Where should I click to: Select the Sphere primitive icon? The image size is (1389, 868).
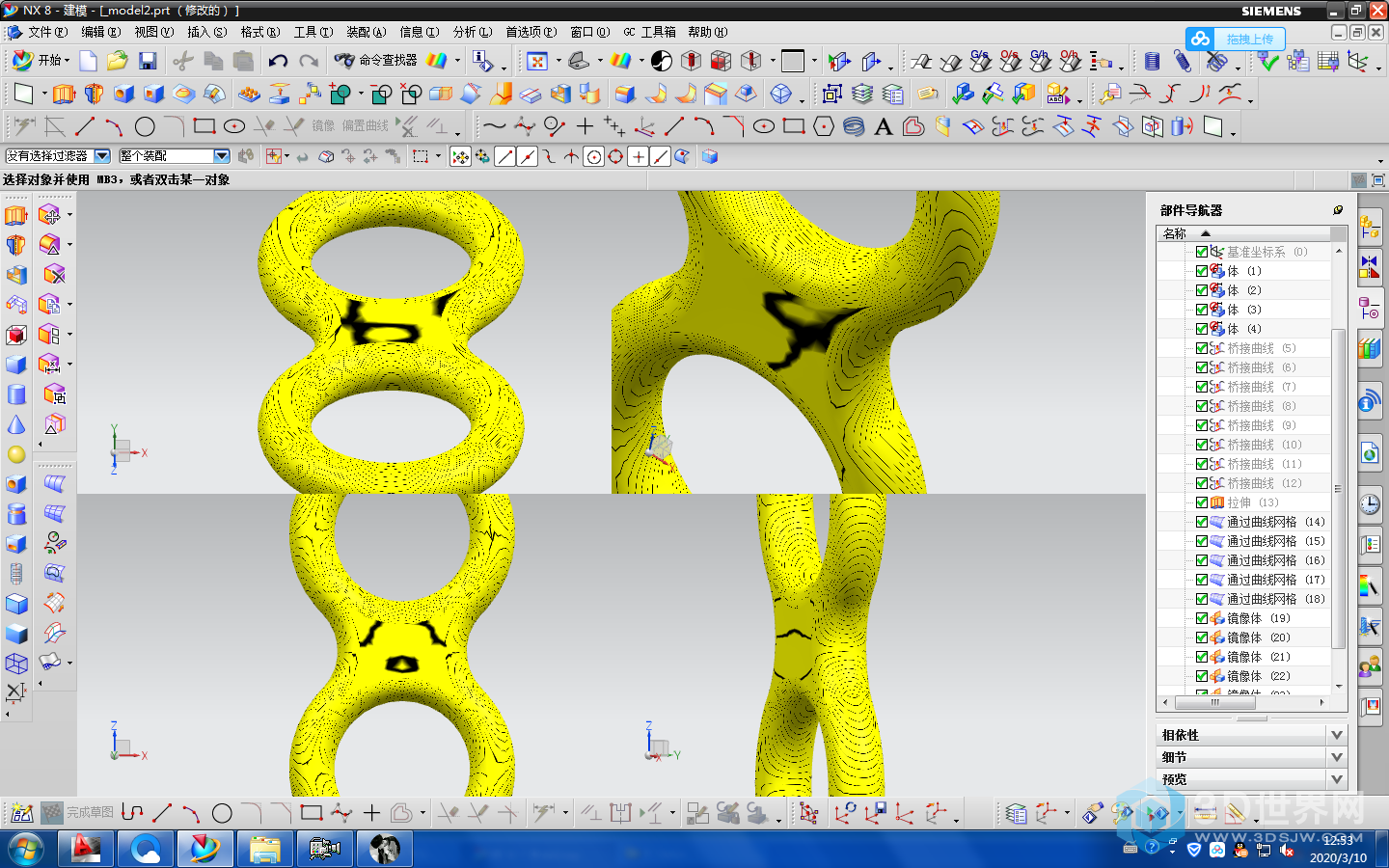[x=16, y=454]
